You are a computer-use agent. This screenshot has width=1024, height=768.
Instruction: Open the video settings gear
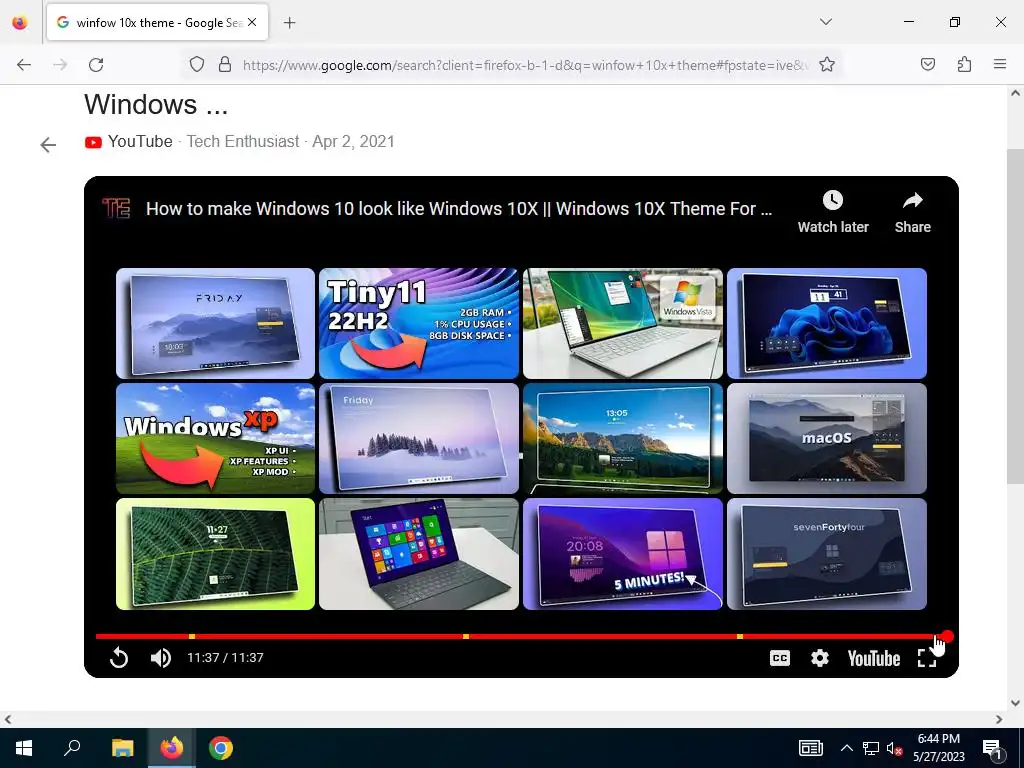tap(820, 658)
